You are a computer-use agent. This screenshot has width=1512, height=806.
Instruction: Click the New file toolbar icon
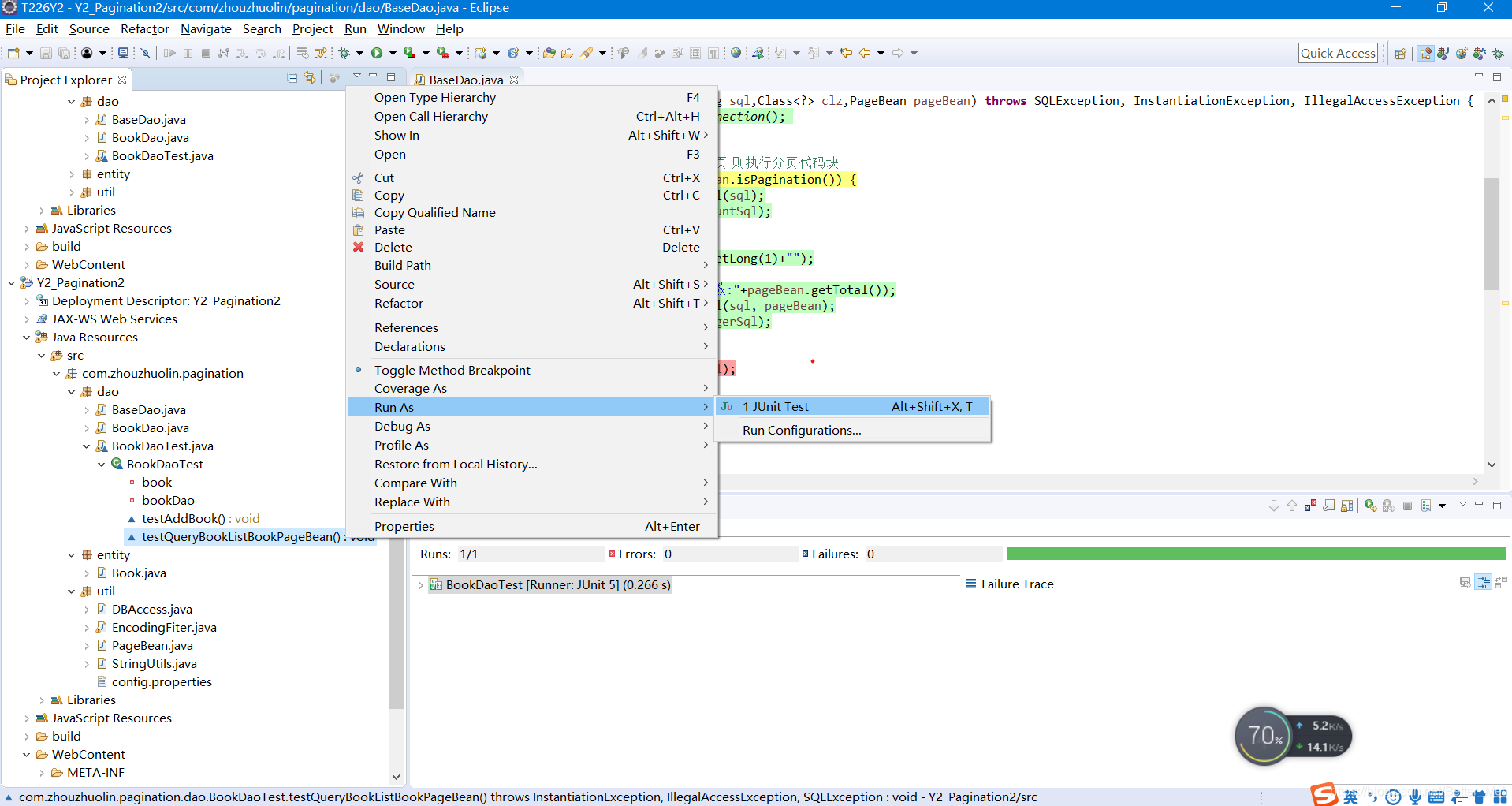[x=13, y=53]
